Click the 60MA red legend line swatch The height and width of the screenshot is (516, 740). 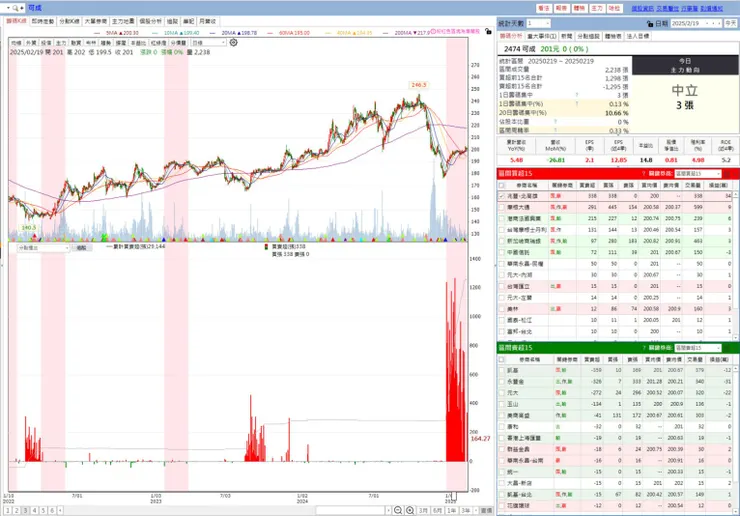tap(270, 33)
